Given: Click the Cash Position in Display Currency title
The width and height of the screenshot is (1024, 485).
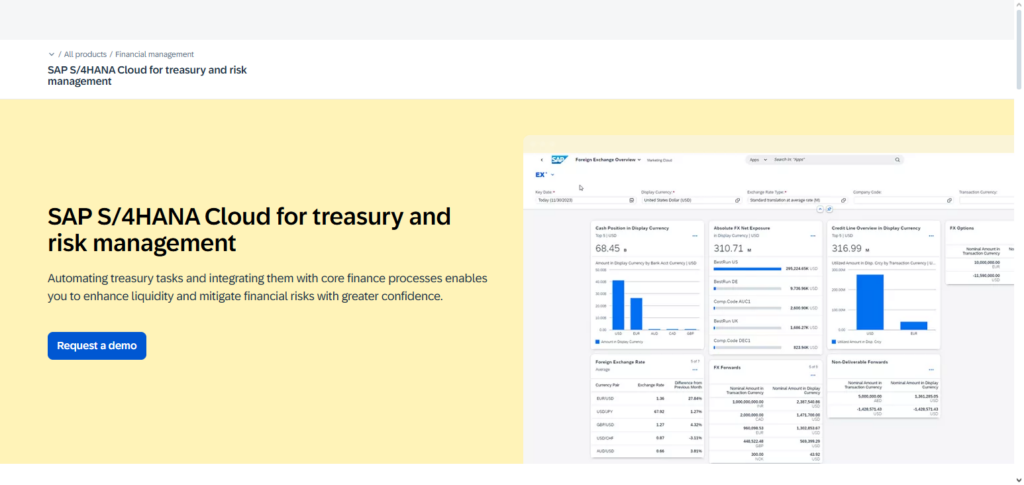Looking at the screenshot, I should [632, 228].
